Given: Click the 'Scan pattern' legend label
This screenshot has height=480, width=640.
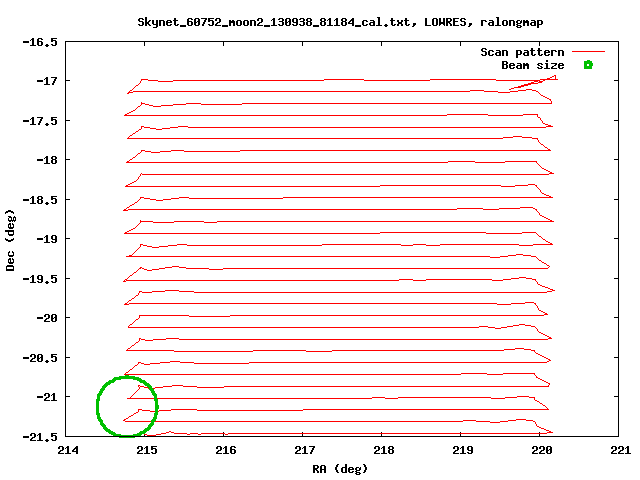Looking at the screenshot, I should 522,52.
